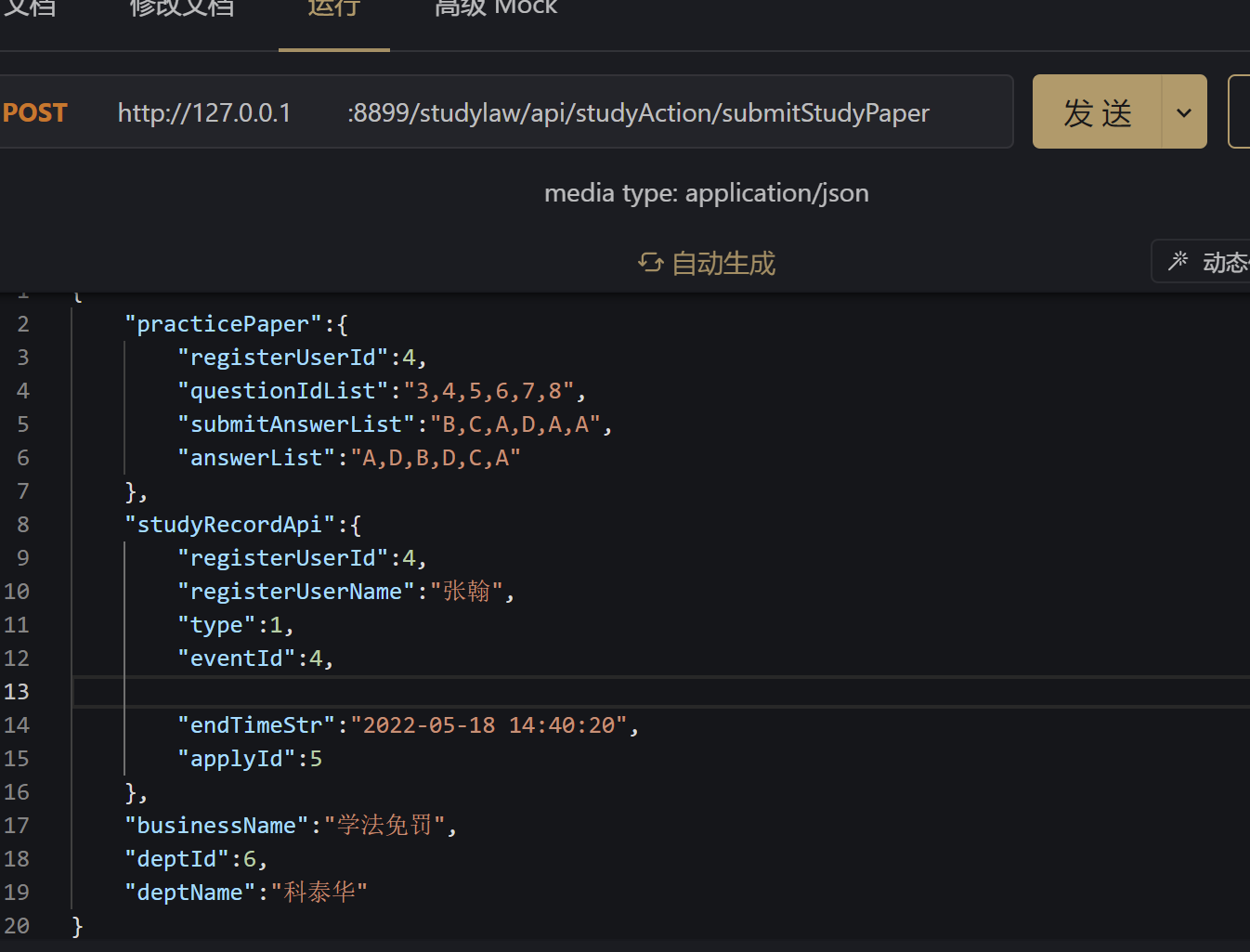The width and height of the screenshot is (1250, 952).
Task: Click the "submitAnswerList" key
Action: [x=296, y=424]
